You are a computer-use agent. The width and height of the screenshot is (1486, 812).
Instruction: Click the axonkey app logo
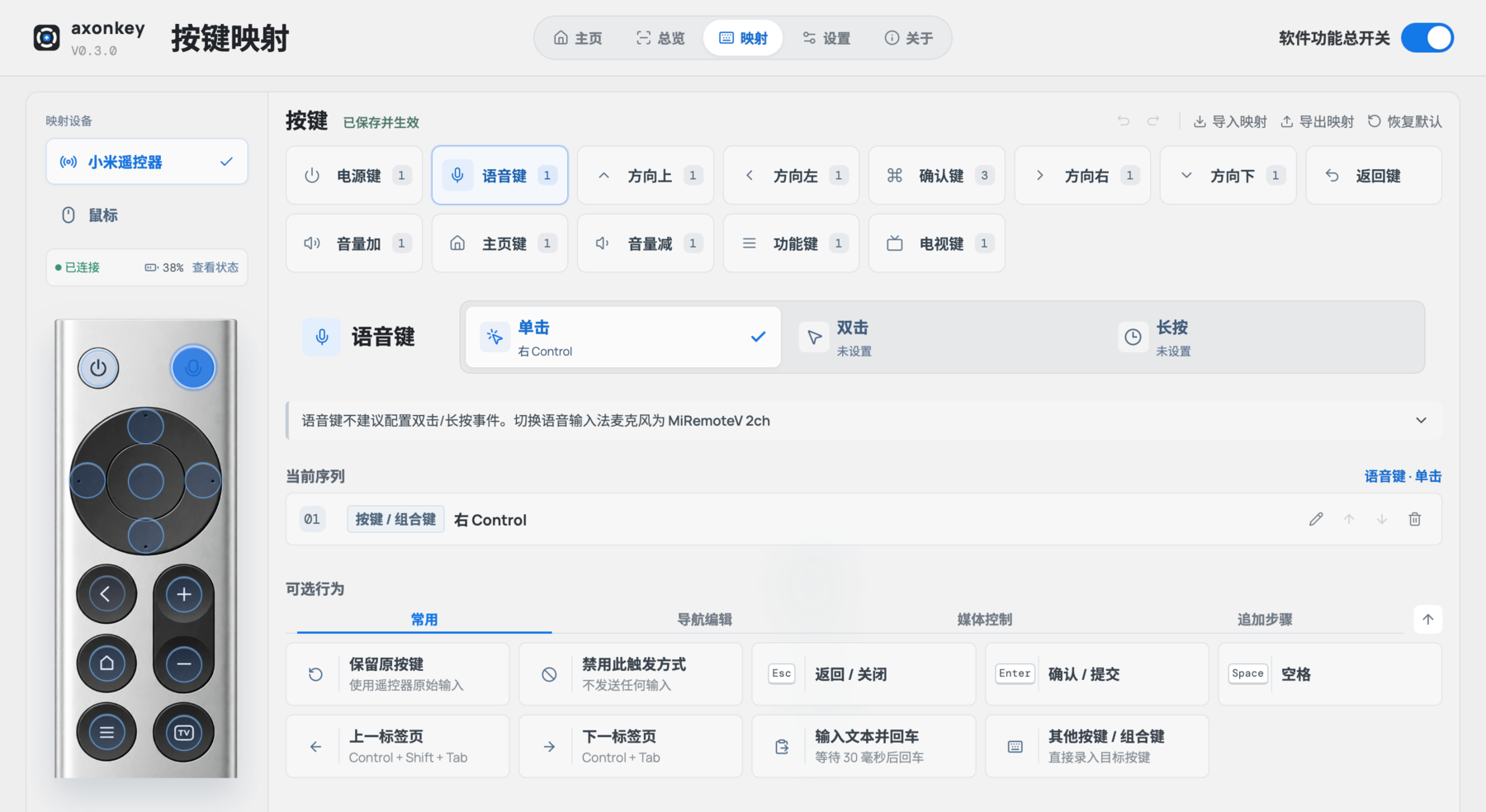tap(47, 38)
